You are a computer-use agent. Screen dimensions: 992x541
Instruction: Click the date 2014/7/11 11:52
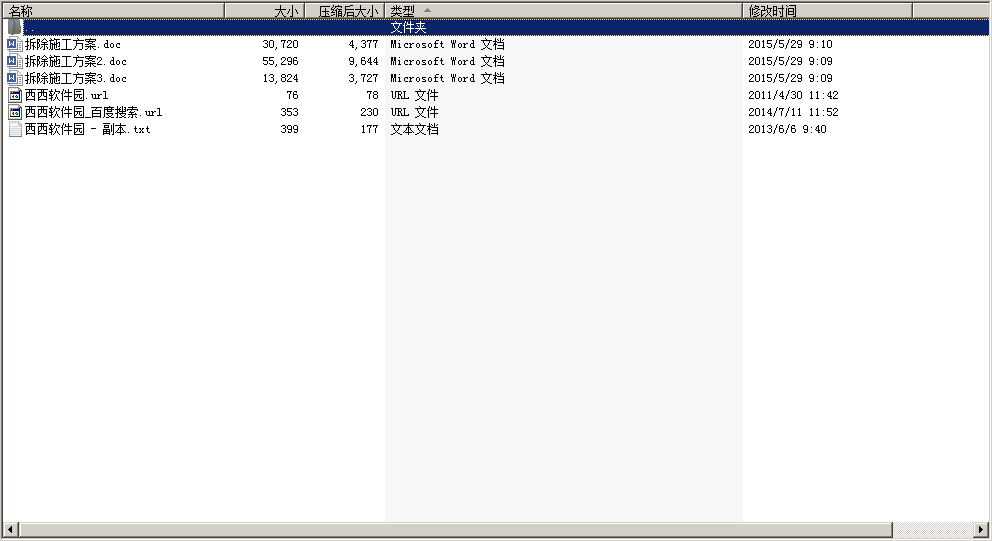point(793,113)
